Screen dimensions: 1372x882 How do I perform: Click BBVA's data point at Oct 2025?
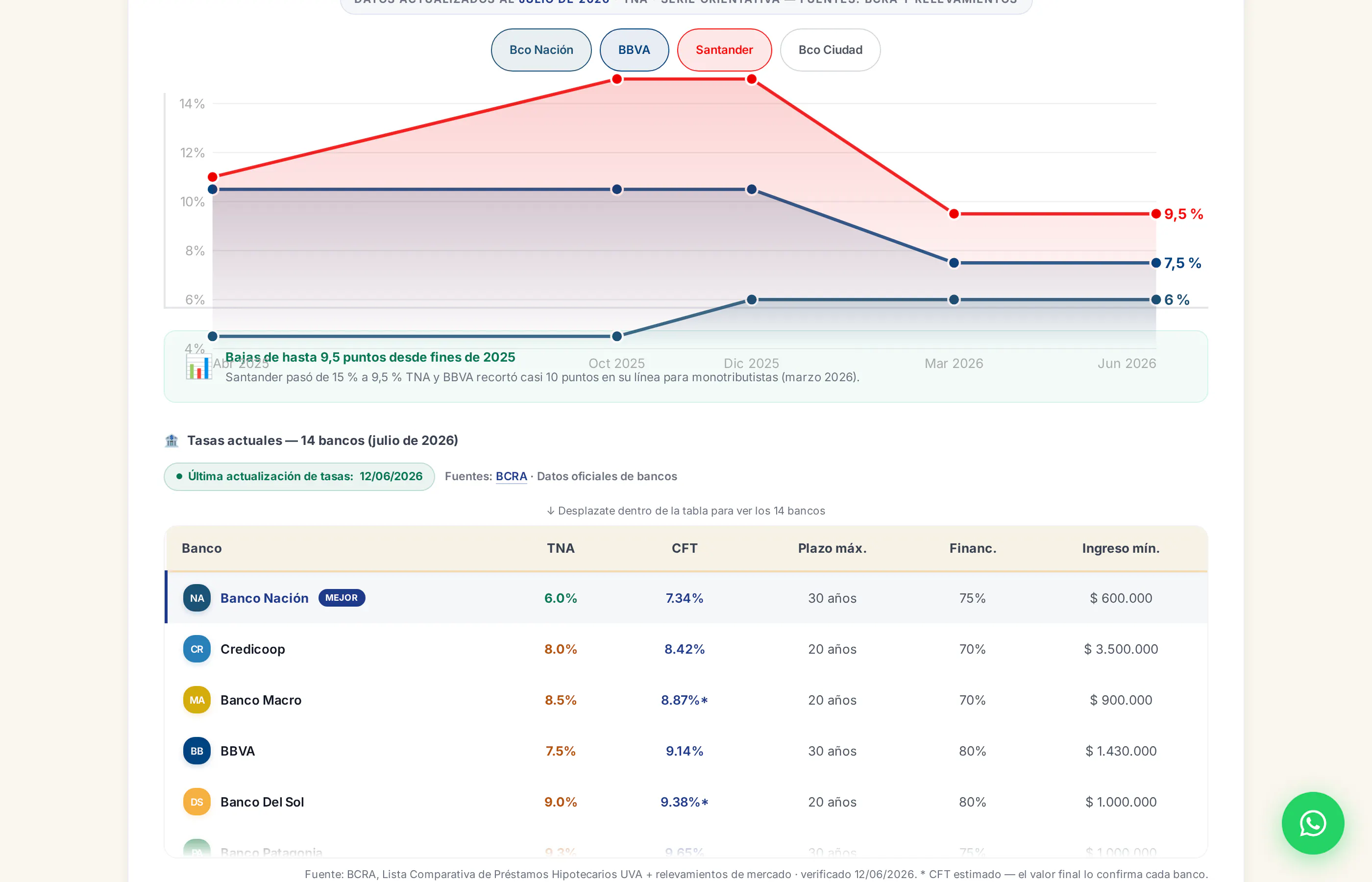617,190
